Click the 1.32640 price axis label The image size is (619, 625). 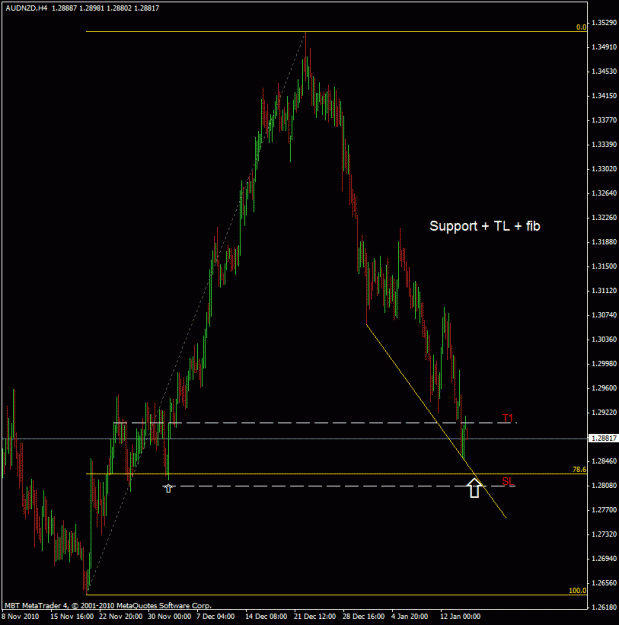[604, 193]
